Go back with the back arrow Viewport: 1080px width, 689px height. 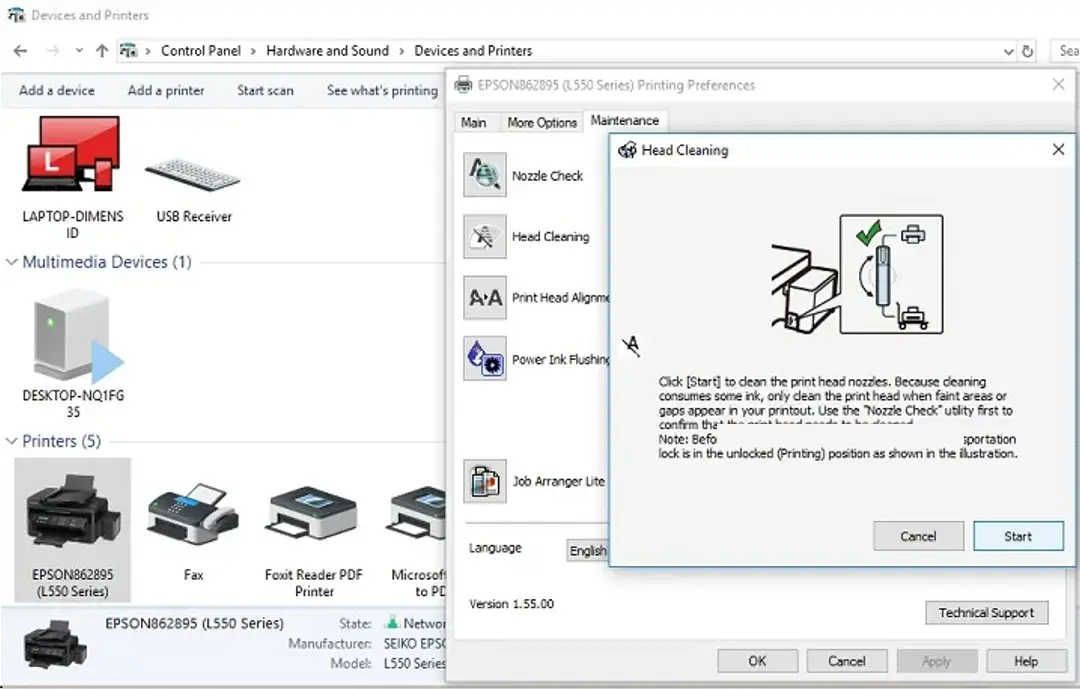pyautogui.click(x=21, y=50)
